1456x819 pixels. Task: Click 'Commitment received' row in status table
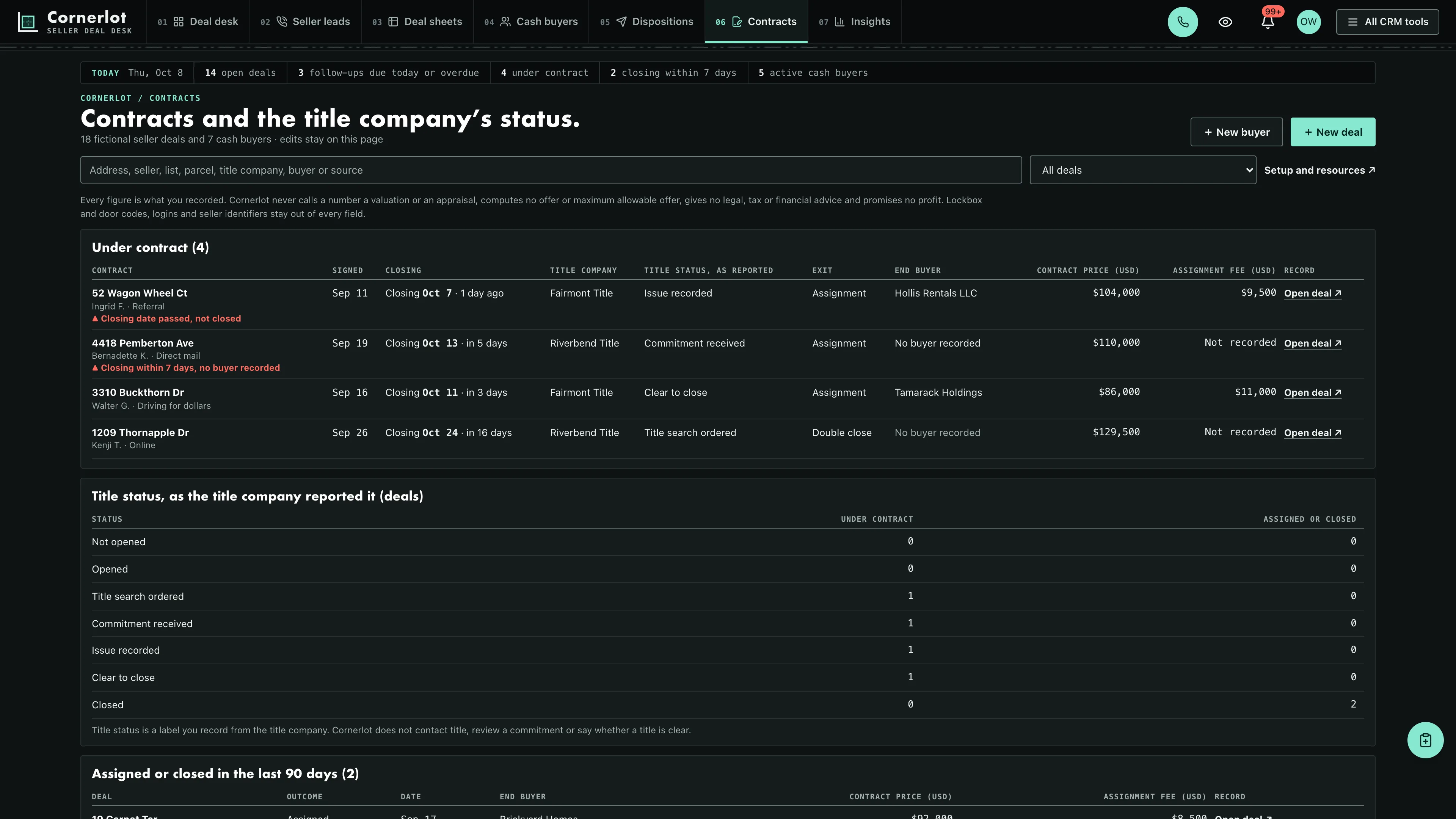(x=728, y=623)
